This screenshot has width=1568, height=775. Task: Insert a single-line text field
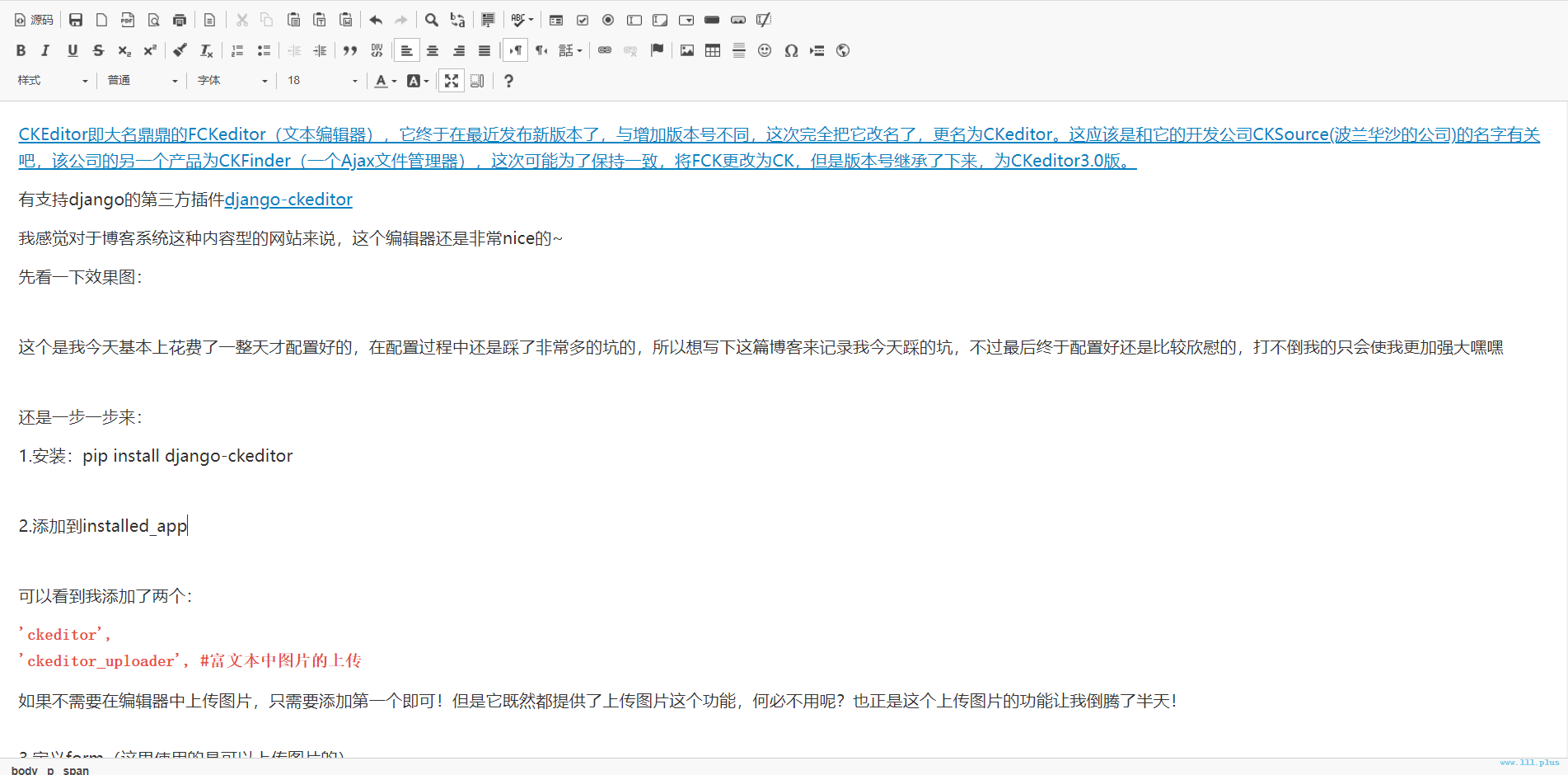pos(634,20)
